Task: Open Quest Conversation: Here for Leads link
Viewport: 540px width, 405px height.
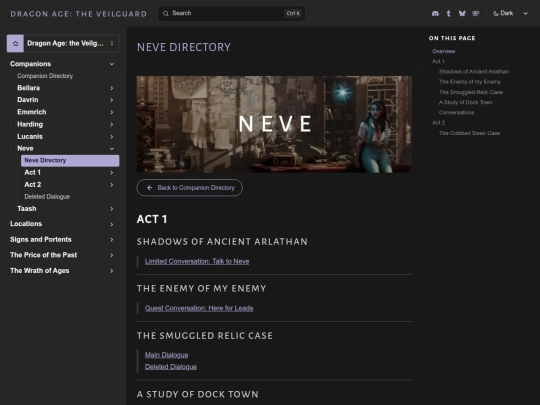Action: click(x=199, y=308)
